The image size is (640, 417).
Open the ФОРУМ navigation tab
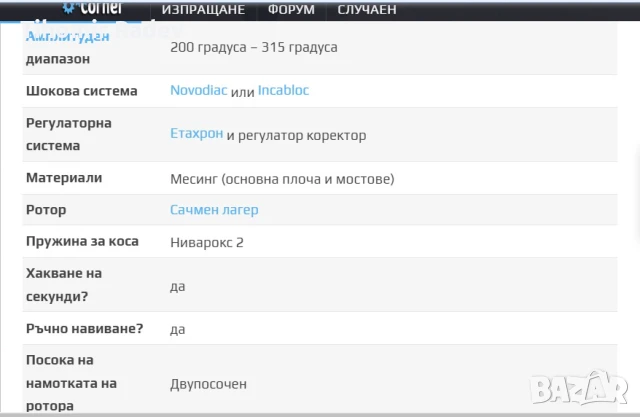pos(291,10)
